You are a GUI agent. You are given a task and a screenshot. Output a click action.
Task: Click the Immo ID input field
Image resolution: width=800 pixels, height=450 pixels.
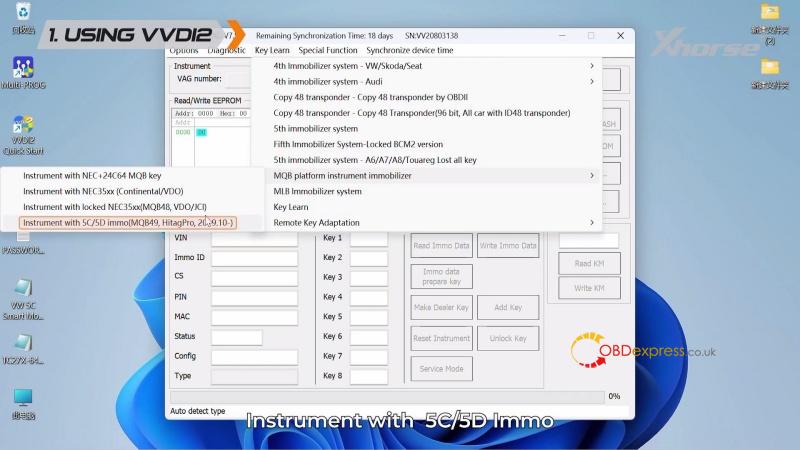pos(255,258)
